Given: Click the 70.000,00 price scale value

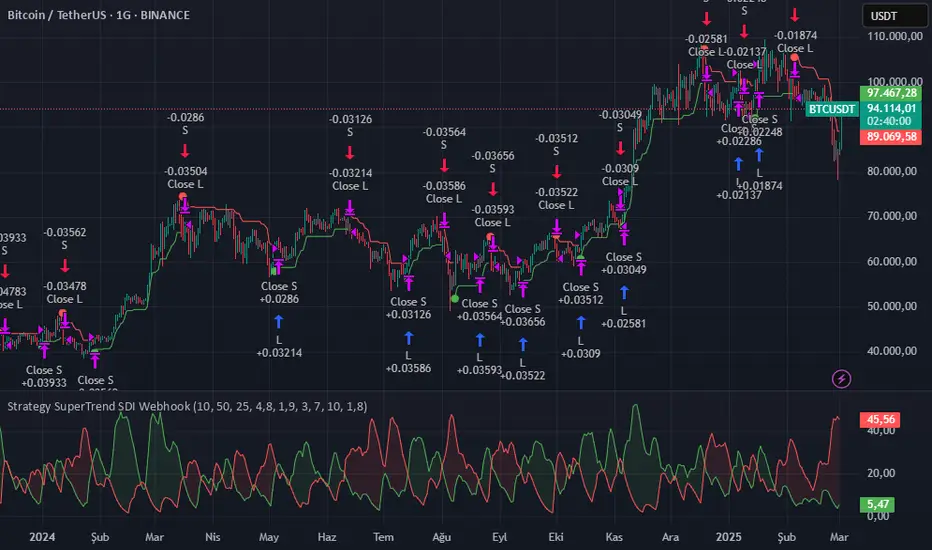Looking at the screenshot, I should pos(892,216).
